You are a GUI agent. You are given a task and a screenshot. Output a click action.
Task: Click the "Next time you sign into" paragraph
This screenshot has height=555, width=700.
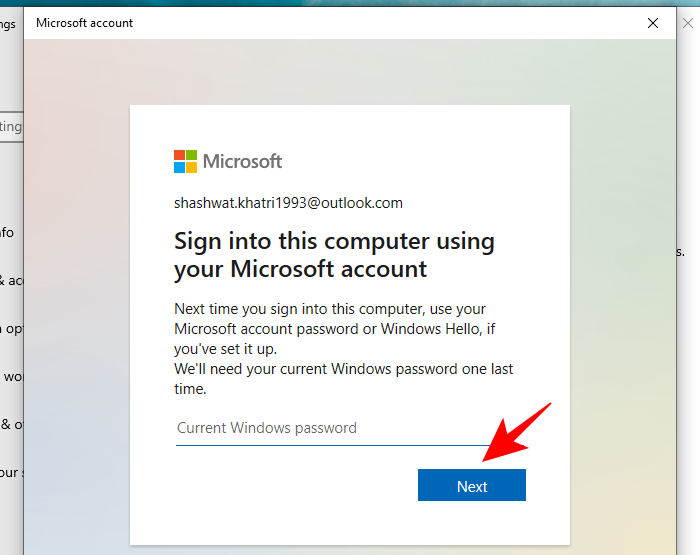[x=330, y=329]
